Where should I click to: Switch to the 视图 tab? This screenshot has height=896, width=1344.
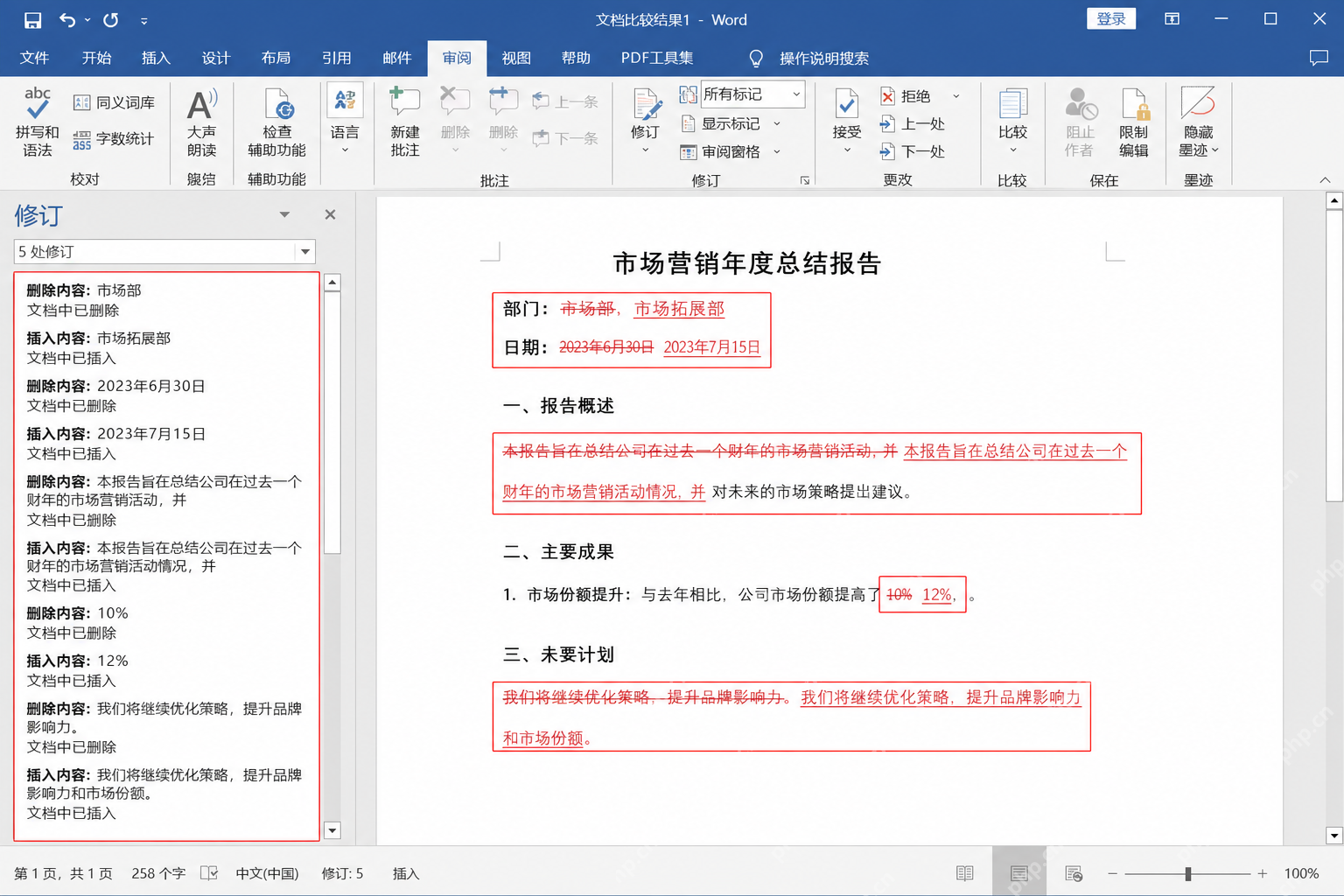click(516, 58)
